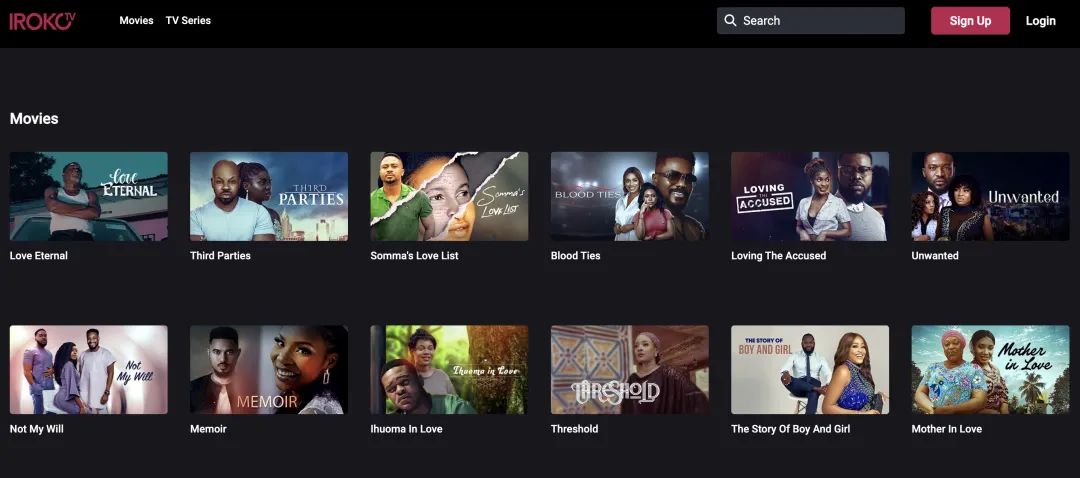Click the 'Mother In Love' title text
Screen dimensions: 1080x478
pos(946,429)
